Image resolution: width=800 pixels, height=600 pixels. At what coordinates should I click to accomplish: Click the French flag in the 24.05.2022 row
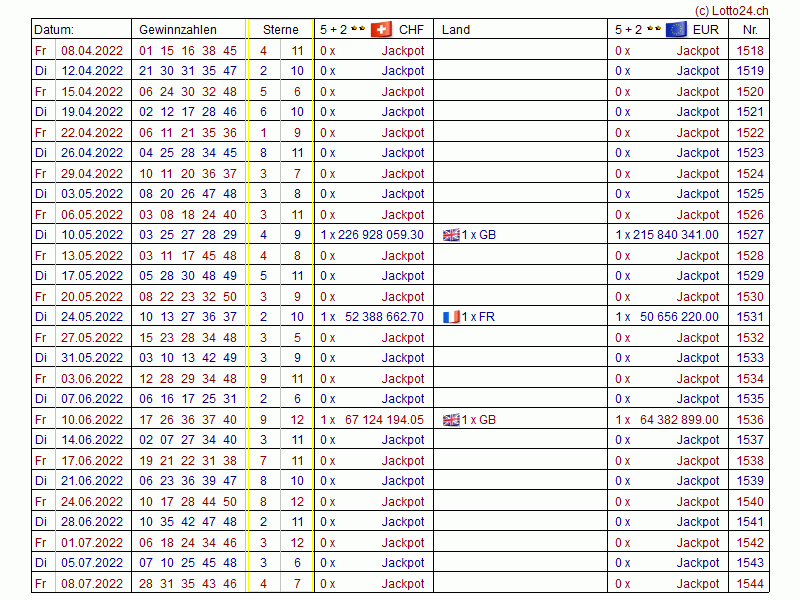pos(451,317)
